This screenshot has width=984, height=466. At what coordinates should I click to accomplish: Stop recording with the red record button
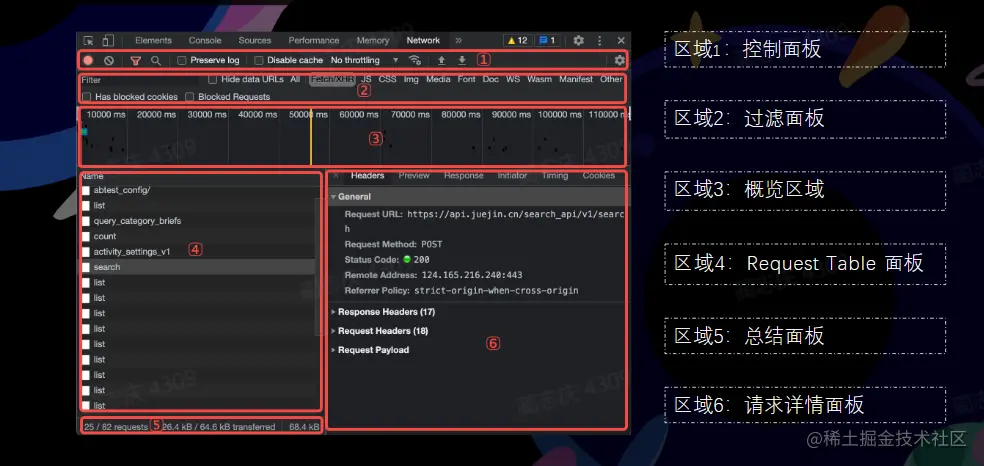point(88,60)
